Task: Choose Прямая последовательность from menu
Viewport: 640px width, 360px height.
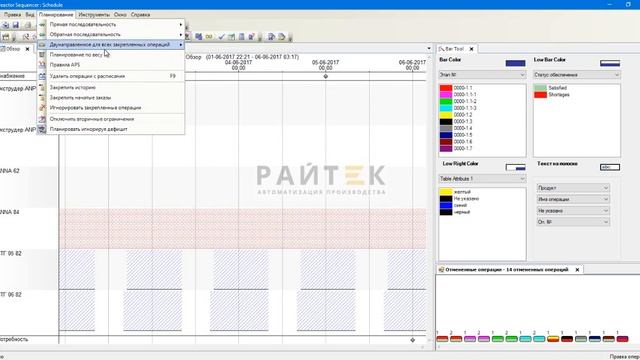Action: [111, 24]
